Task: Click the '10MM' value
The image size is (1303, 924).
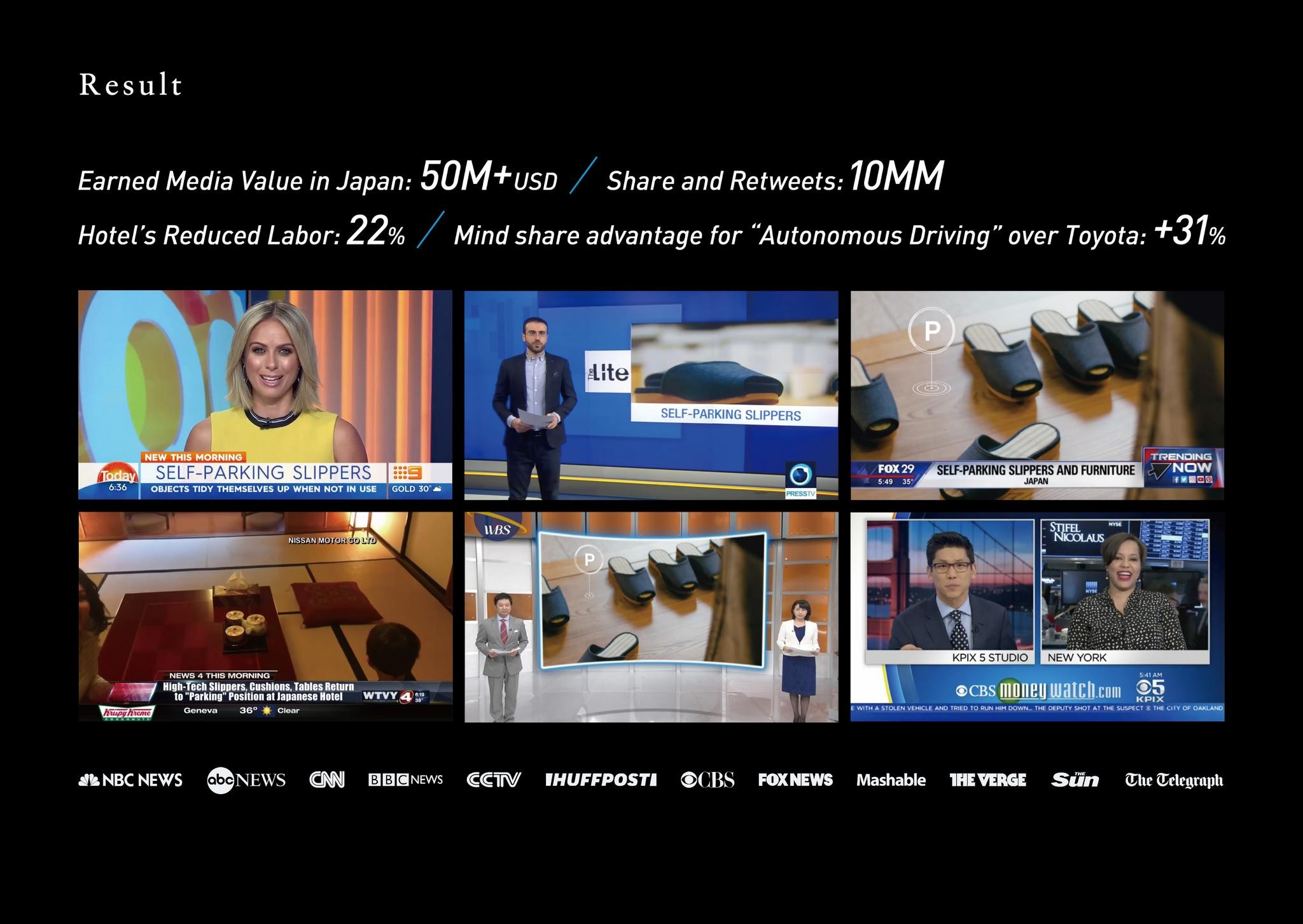Action: point(896,176)
